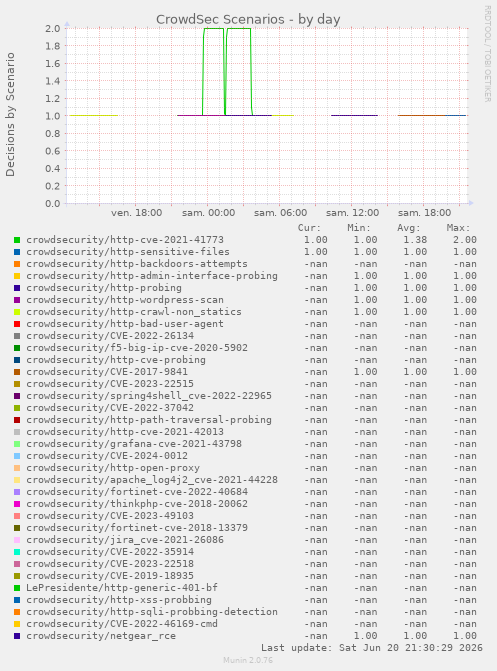Click the sam. 18:00 time axis label
Image resolution: width=497 pixels, height=671 pixels.
[x=424, y=213]
